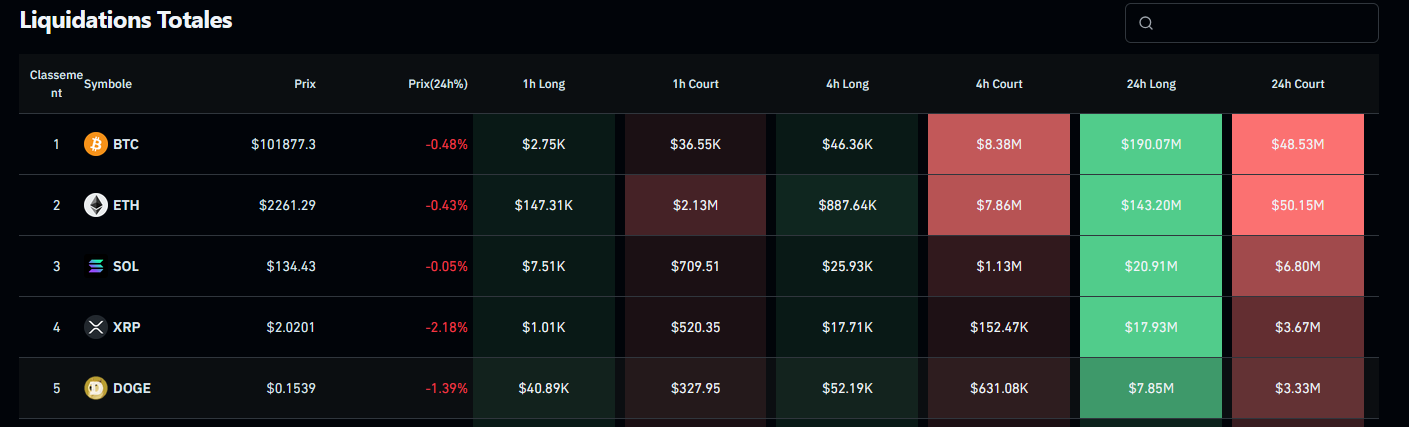
Task: Sort by 24h Long column header
Action: [x=1151, y=84]
